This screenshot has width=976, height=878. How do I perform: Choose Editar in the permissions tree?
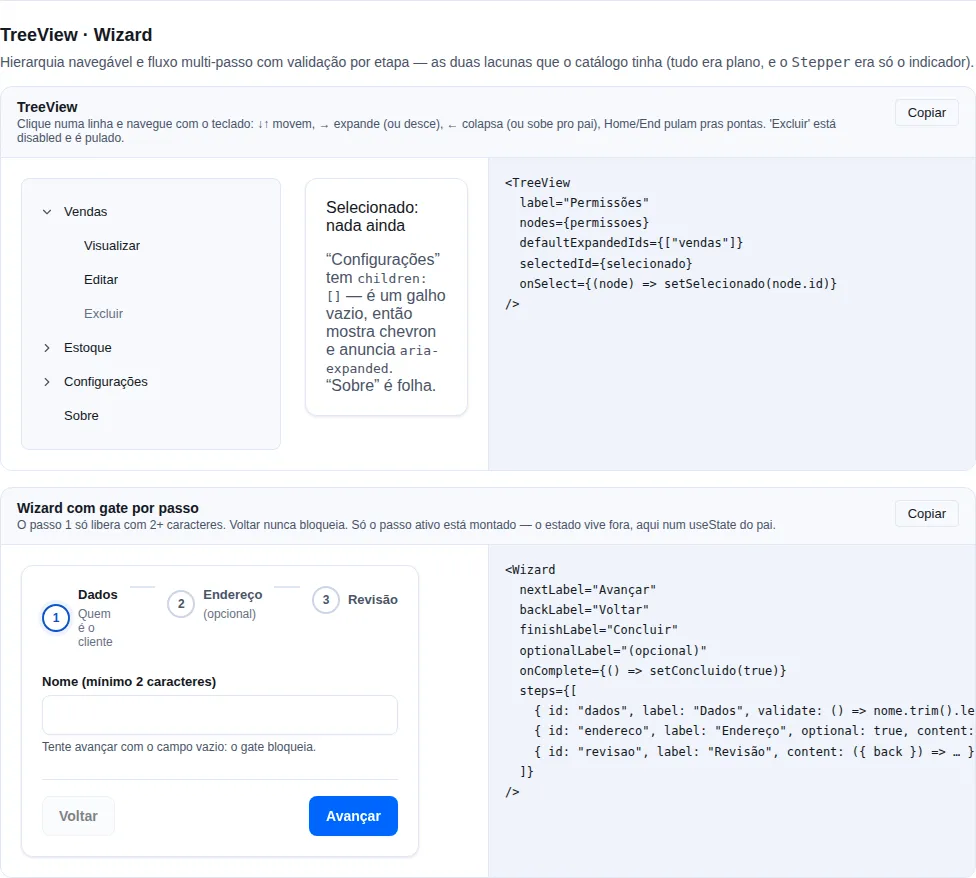point(151,279)
